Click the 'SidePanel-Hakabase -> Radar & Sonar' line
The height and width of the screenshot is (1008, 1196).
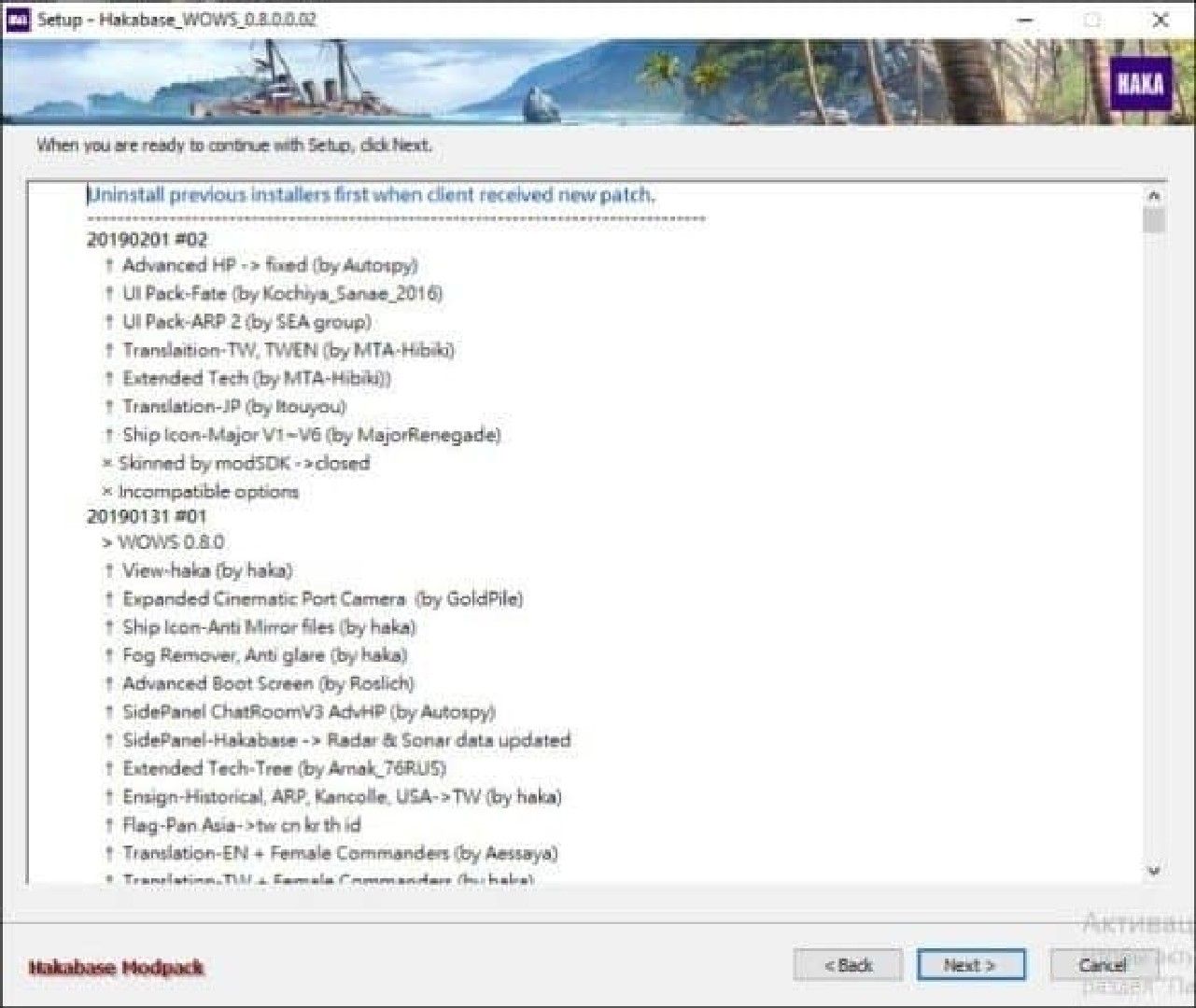(x=337, y=740)
